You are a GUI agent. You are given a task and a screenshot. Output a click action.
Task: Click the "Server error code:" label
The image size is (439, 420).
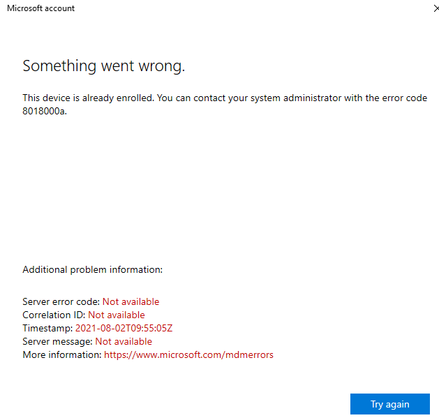tap(61, 302)
